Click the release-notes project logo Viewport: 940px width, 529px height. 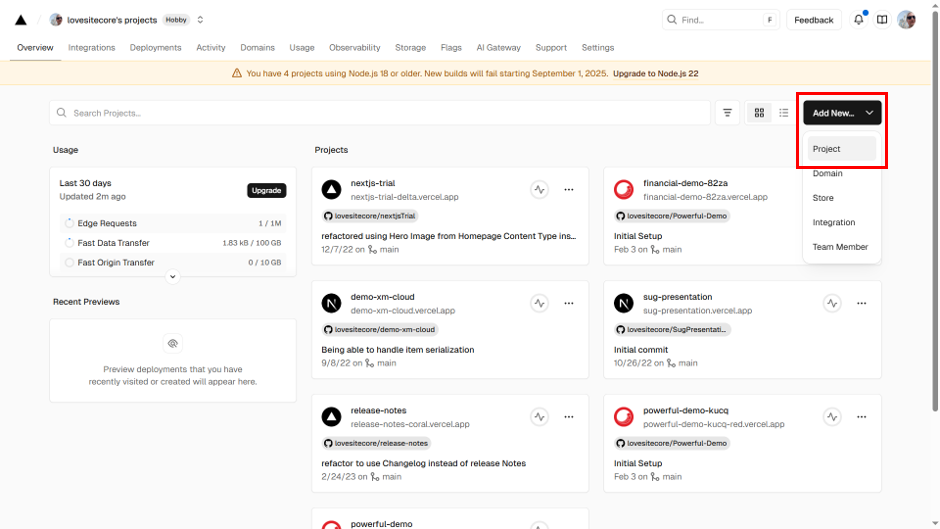(332, 417)
